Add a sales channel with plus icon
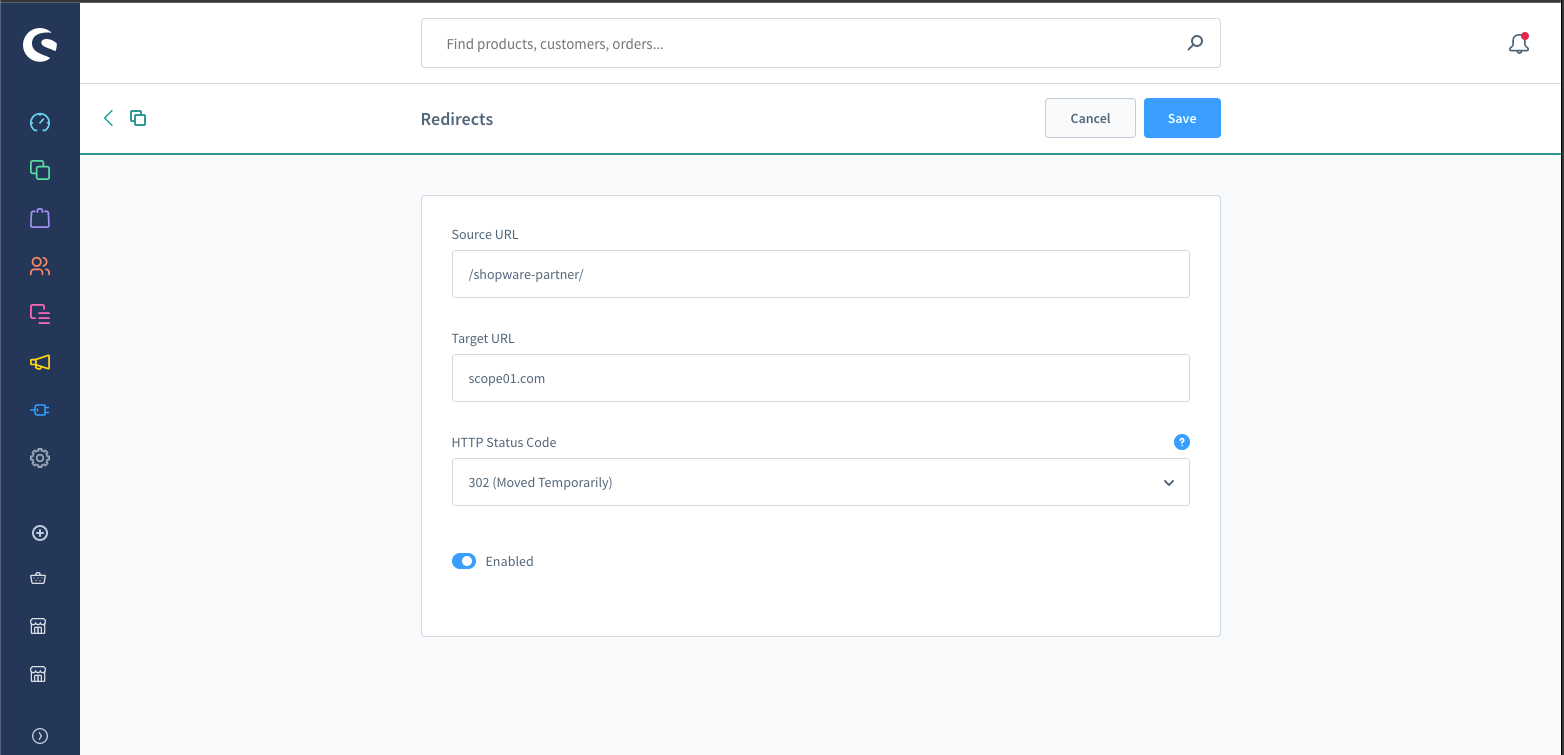 [x=40, y=533]
